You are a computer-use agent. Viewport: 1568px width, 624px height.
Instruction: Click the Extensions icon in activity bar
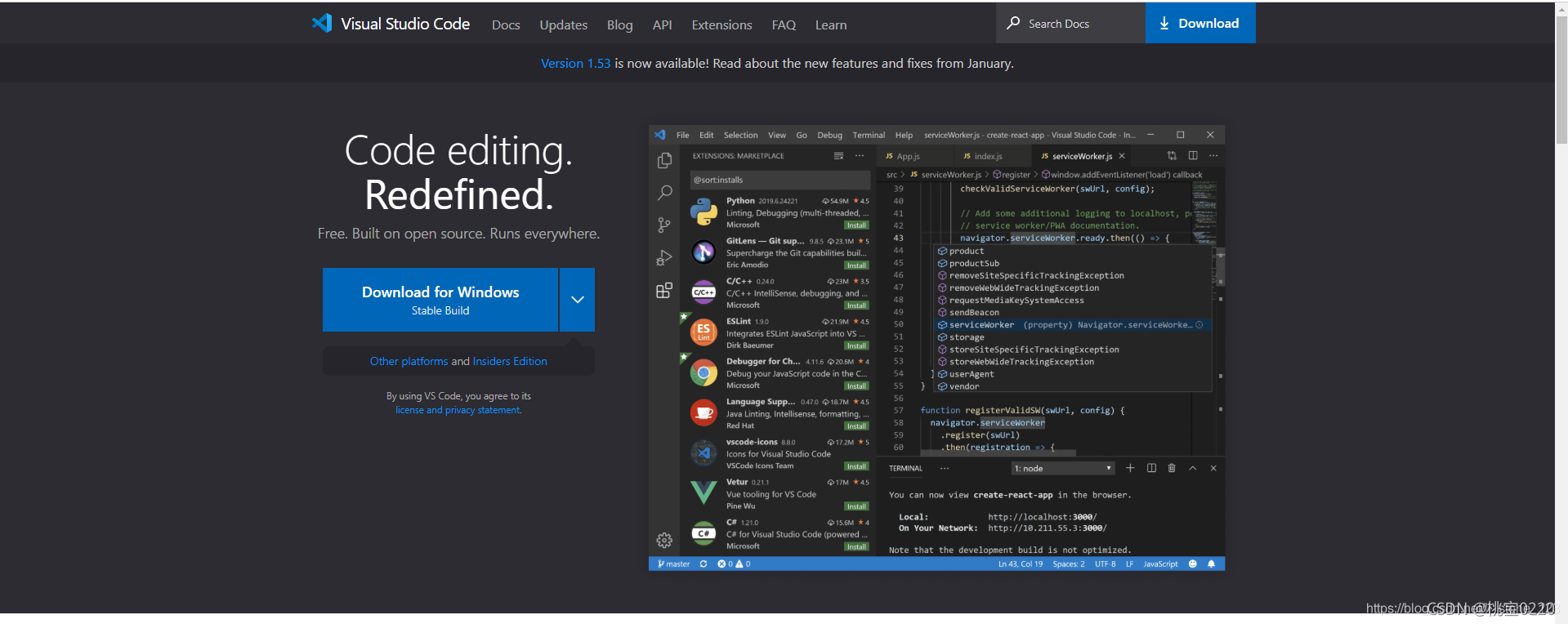[664, 290]
